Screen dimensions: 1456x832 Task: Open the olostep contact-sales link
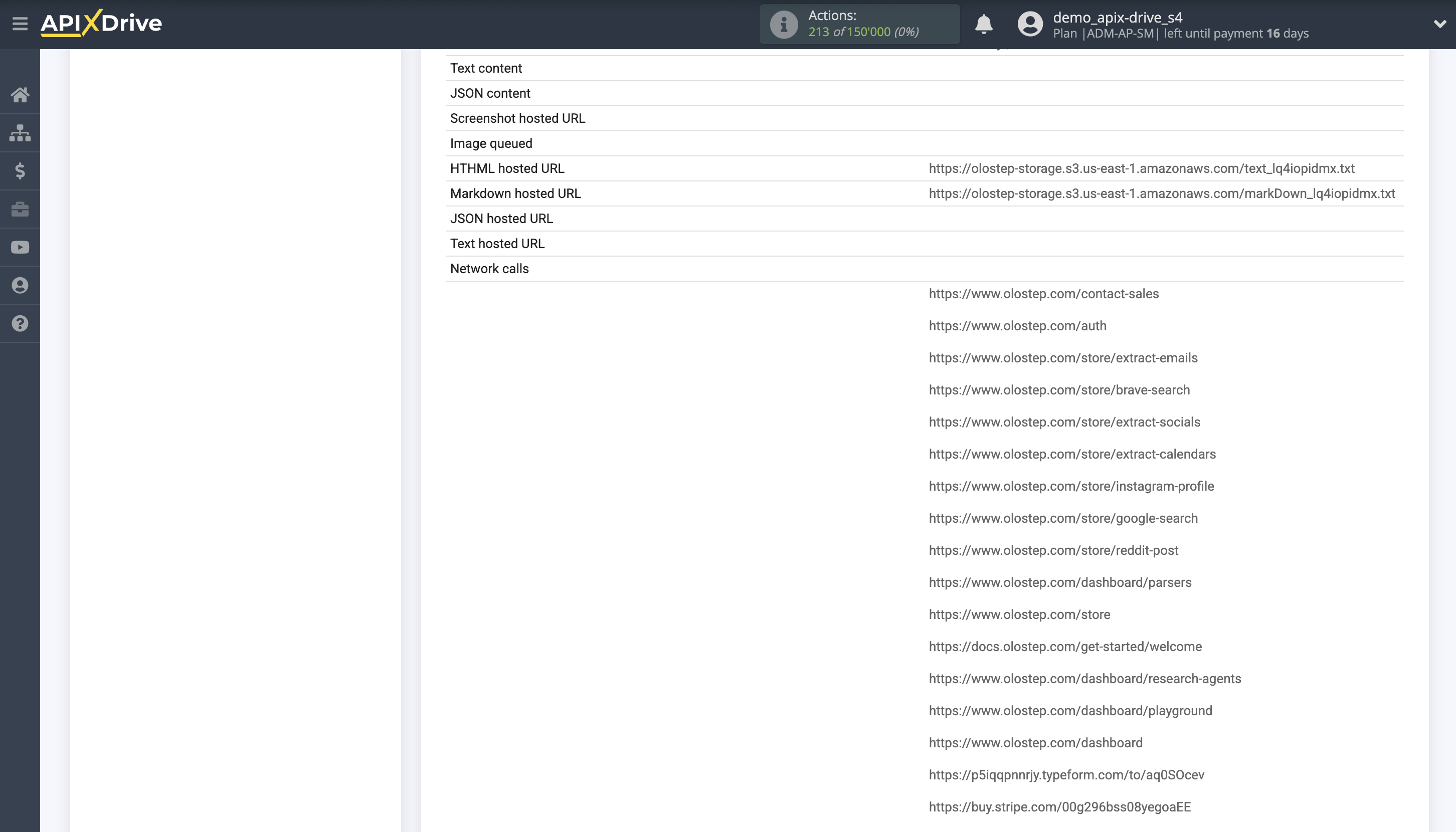1043,294
